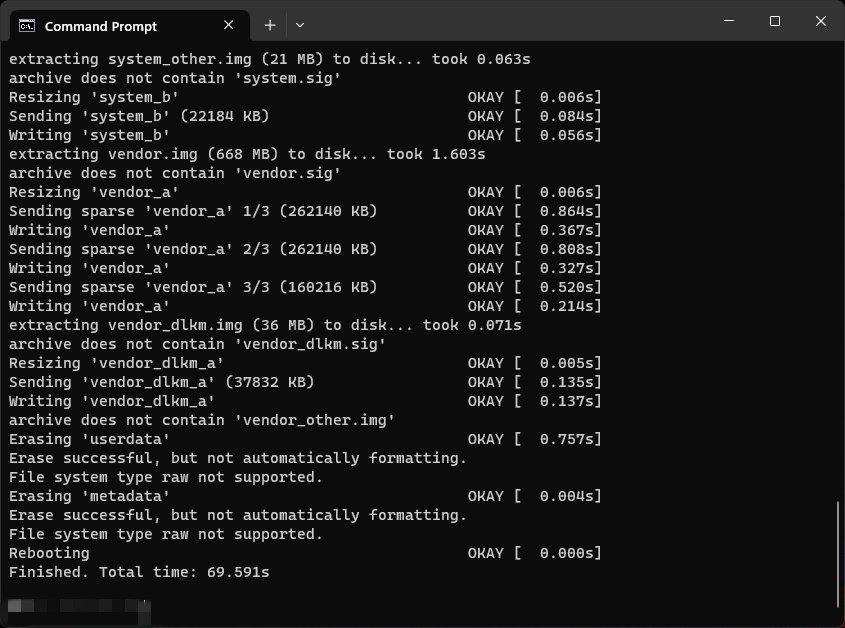Click empty title bar area beside tabs
845x628 pixels.
pos(507,22)
